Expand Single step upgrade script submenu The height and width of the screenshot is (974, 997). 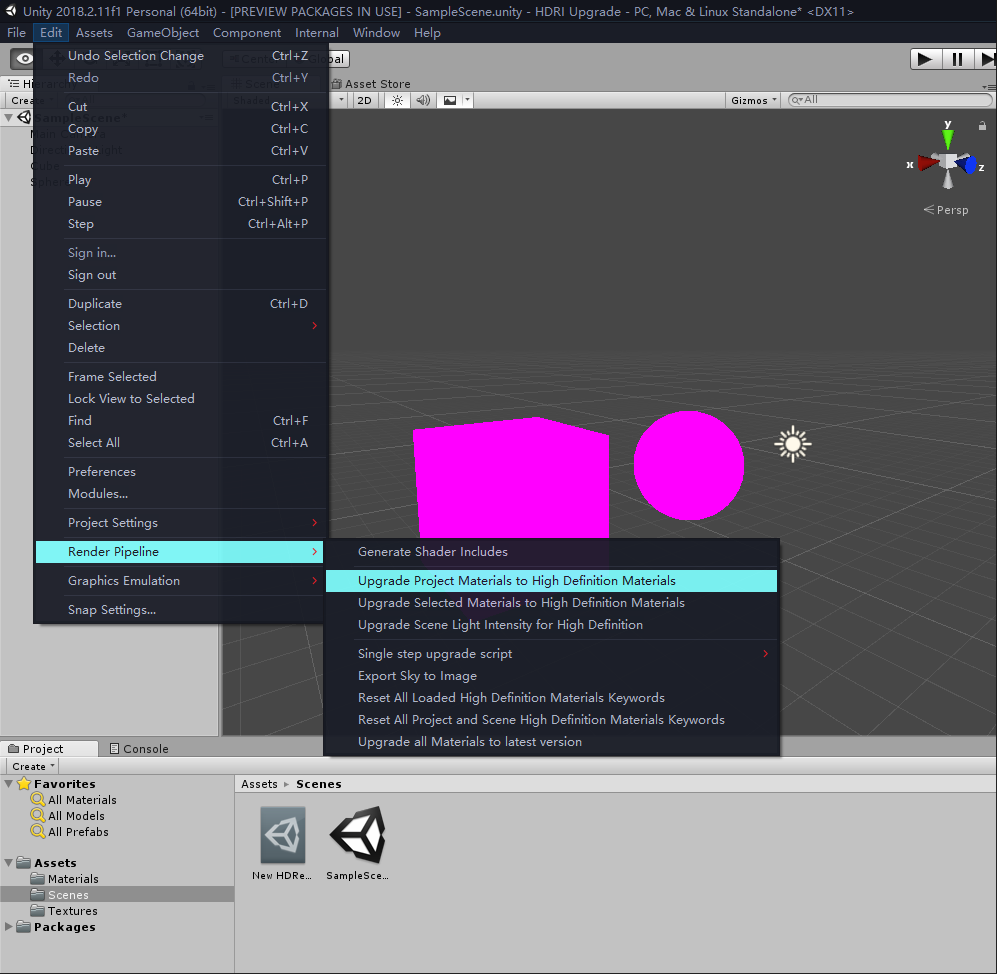(551, 654)
